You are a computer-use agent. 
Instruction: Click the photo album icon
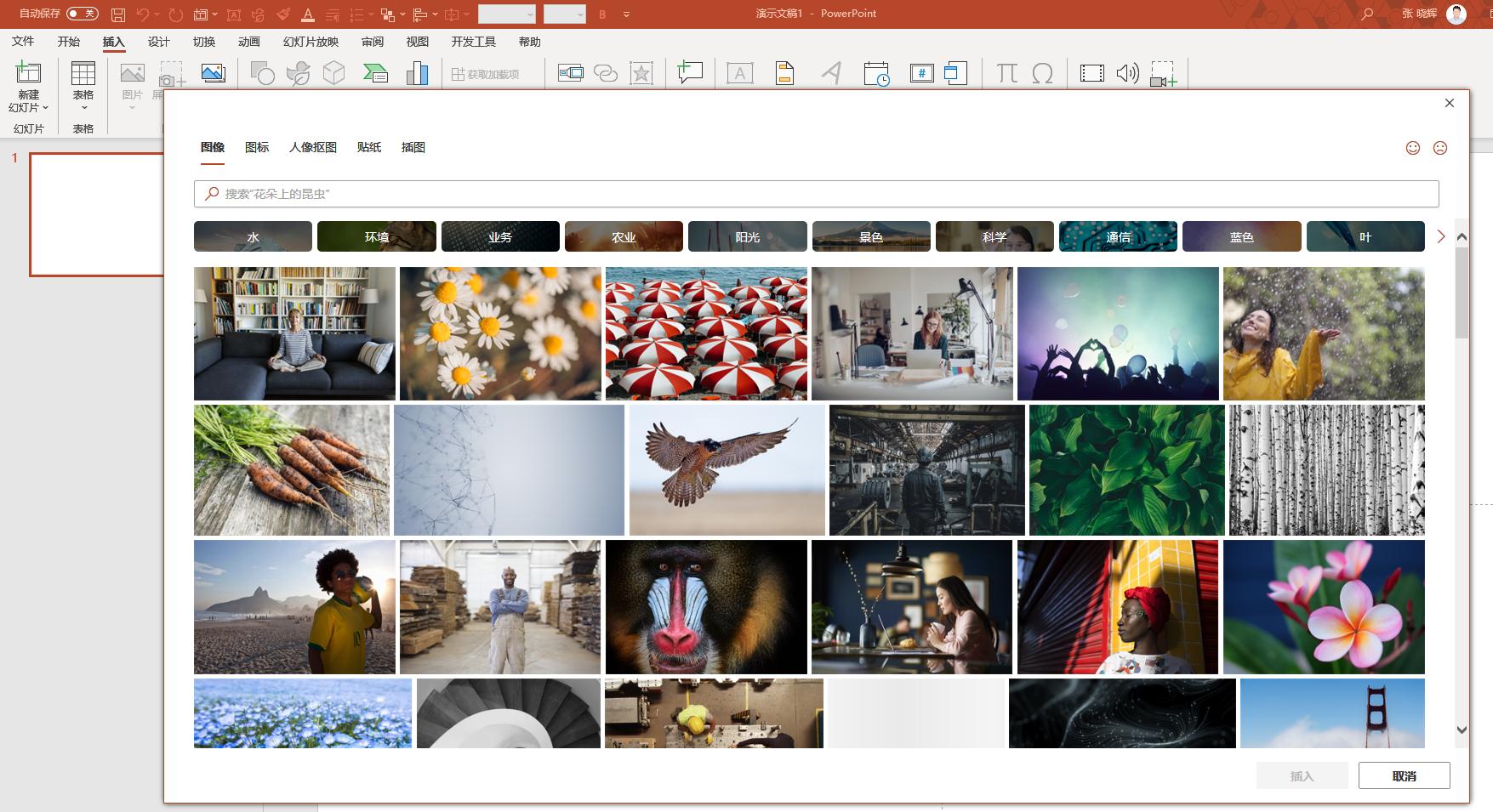click(x=213, y=73)
